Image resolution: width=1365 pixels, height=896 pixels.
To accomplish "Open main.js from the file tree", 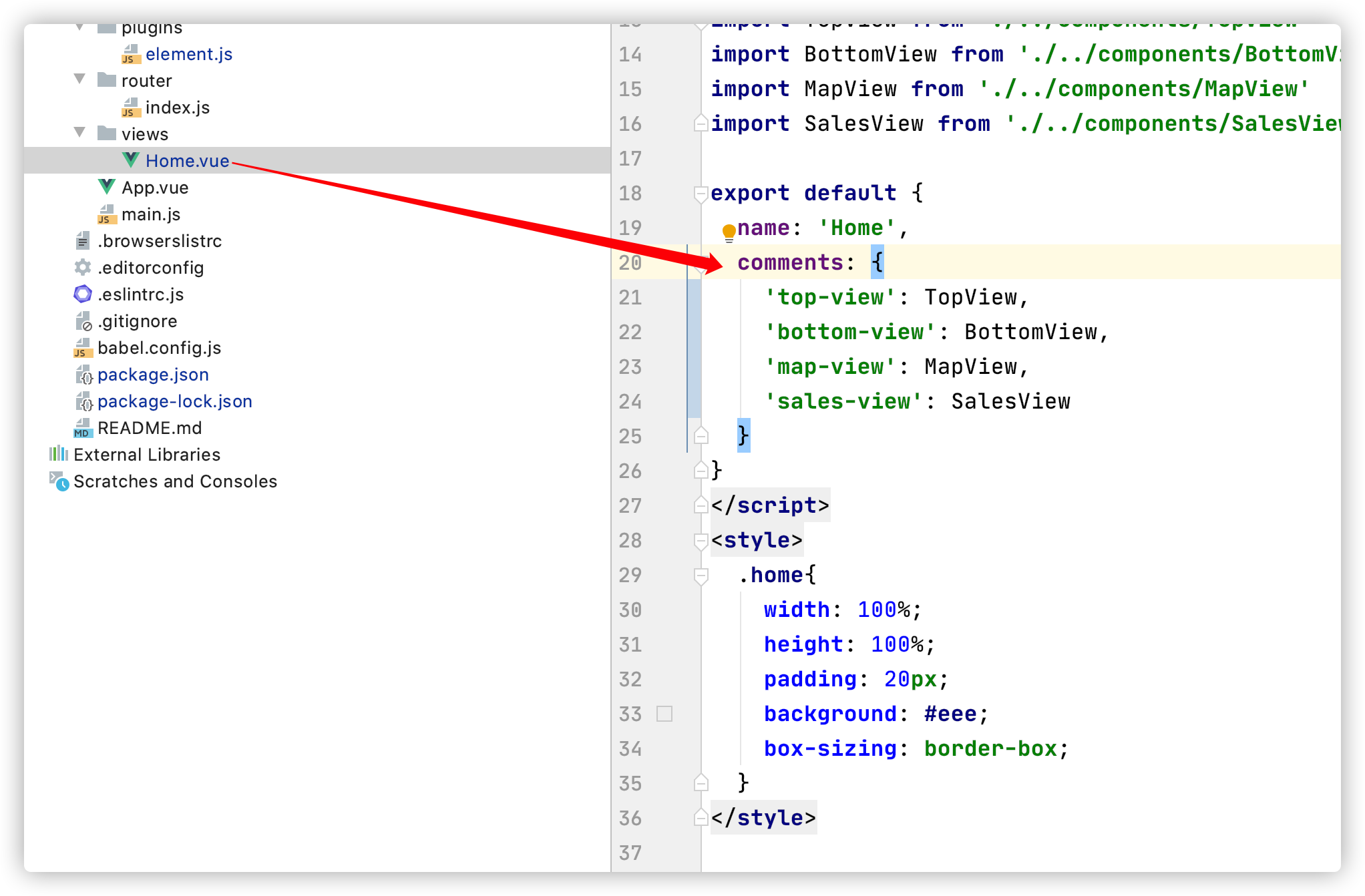I will 151,214.
